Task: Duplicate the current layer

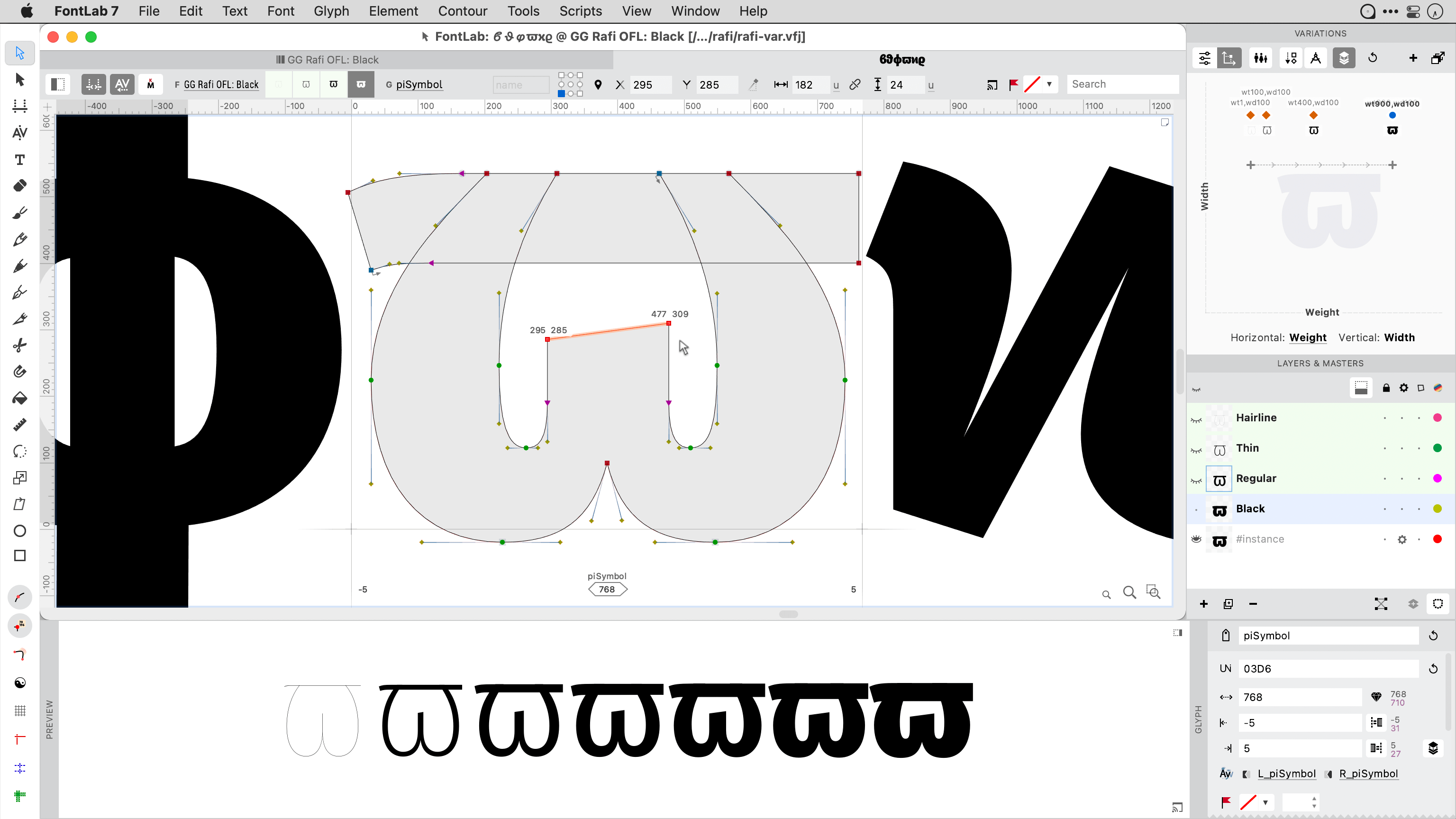Action: (x=1228, y=604)
